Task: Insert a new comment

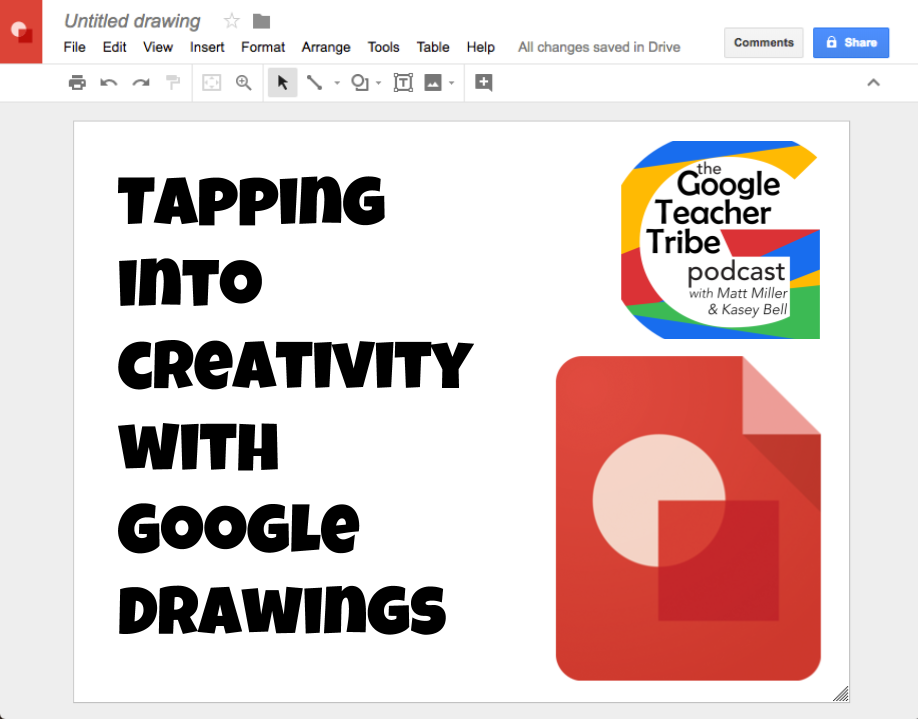Action: 484,83
